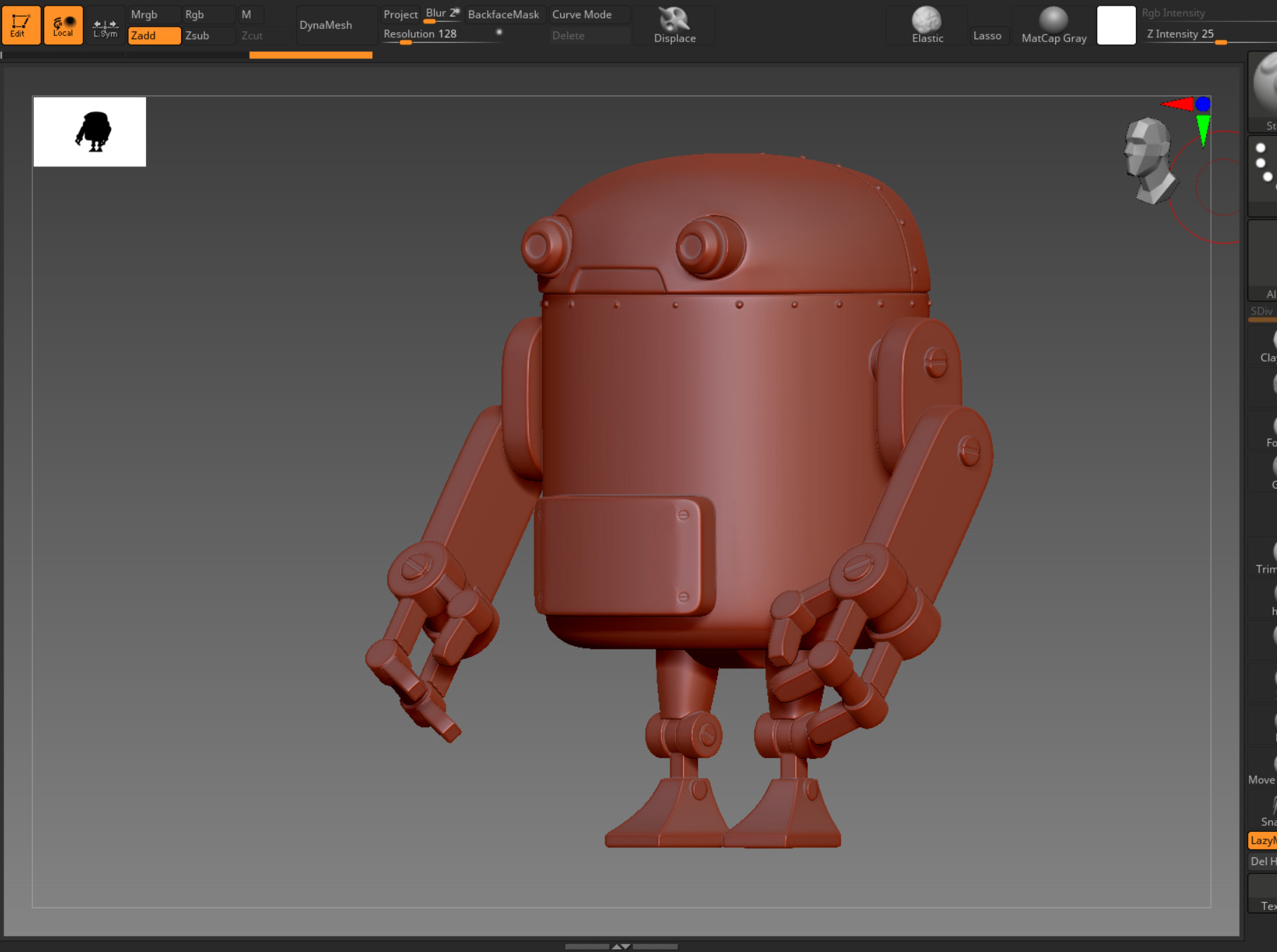Click the Delete label under Curve Mode
Image resolution: width=1277 pixels, height=952 pixels.
point(590,36)
